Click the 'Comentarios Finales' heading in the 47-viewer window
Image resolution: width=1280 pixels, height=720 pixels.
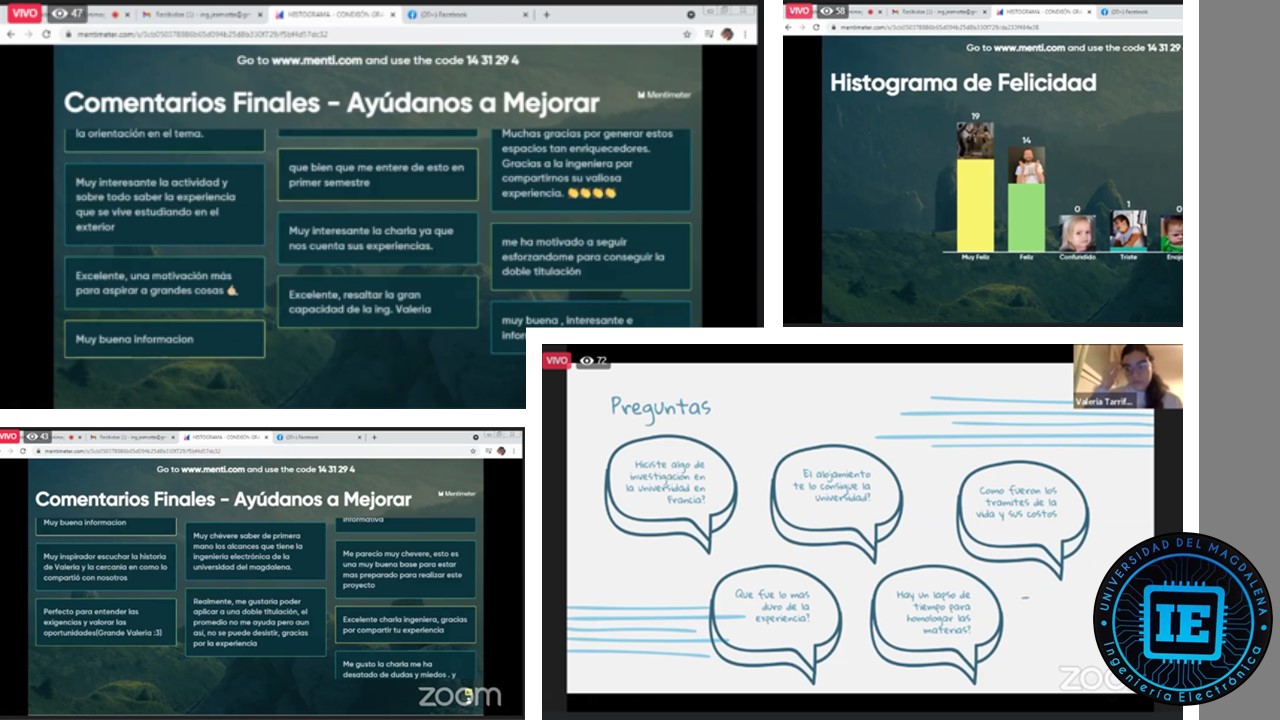(x=332, y=103)
